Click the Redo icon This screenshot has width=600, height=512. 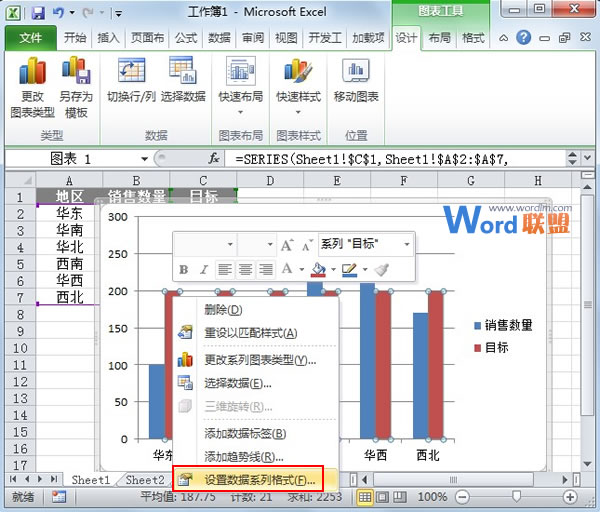pos(88,13)
